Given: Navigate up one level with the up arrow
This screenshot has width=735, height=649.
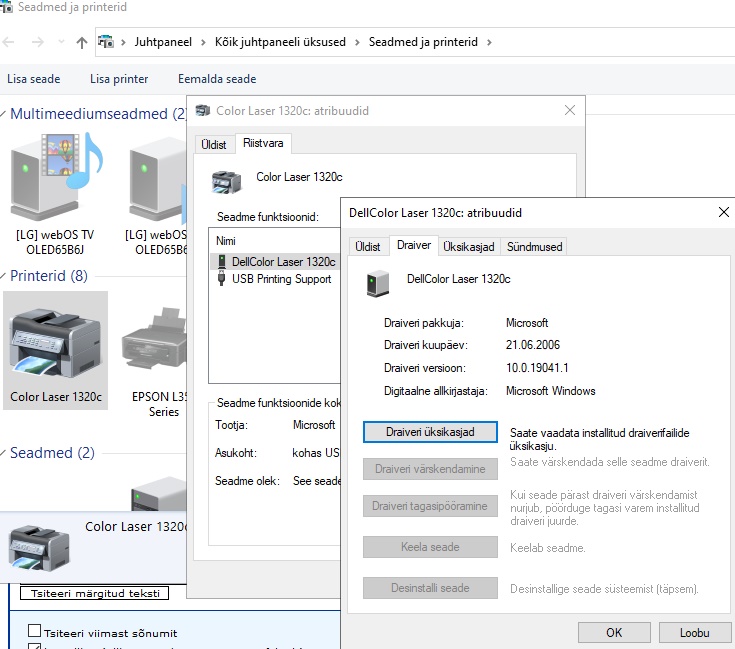Looking at the screenshot, I should click(82, 42).
